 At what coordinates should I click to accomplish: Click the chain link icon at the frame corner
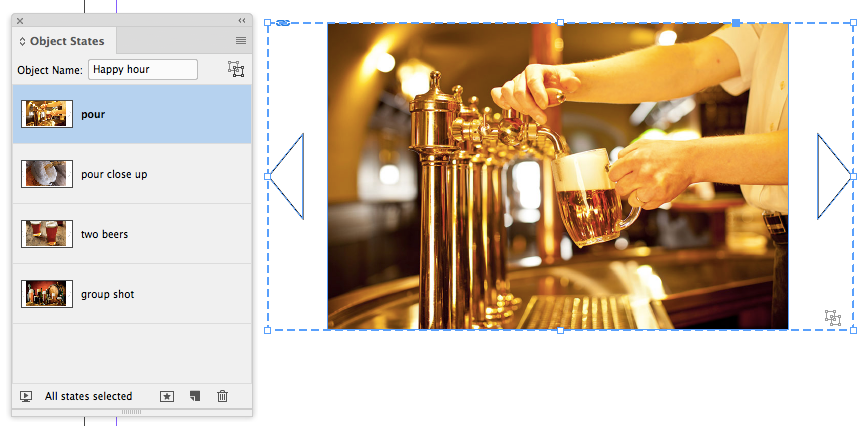pyautogui.click(x=283, y=23)
